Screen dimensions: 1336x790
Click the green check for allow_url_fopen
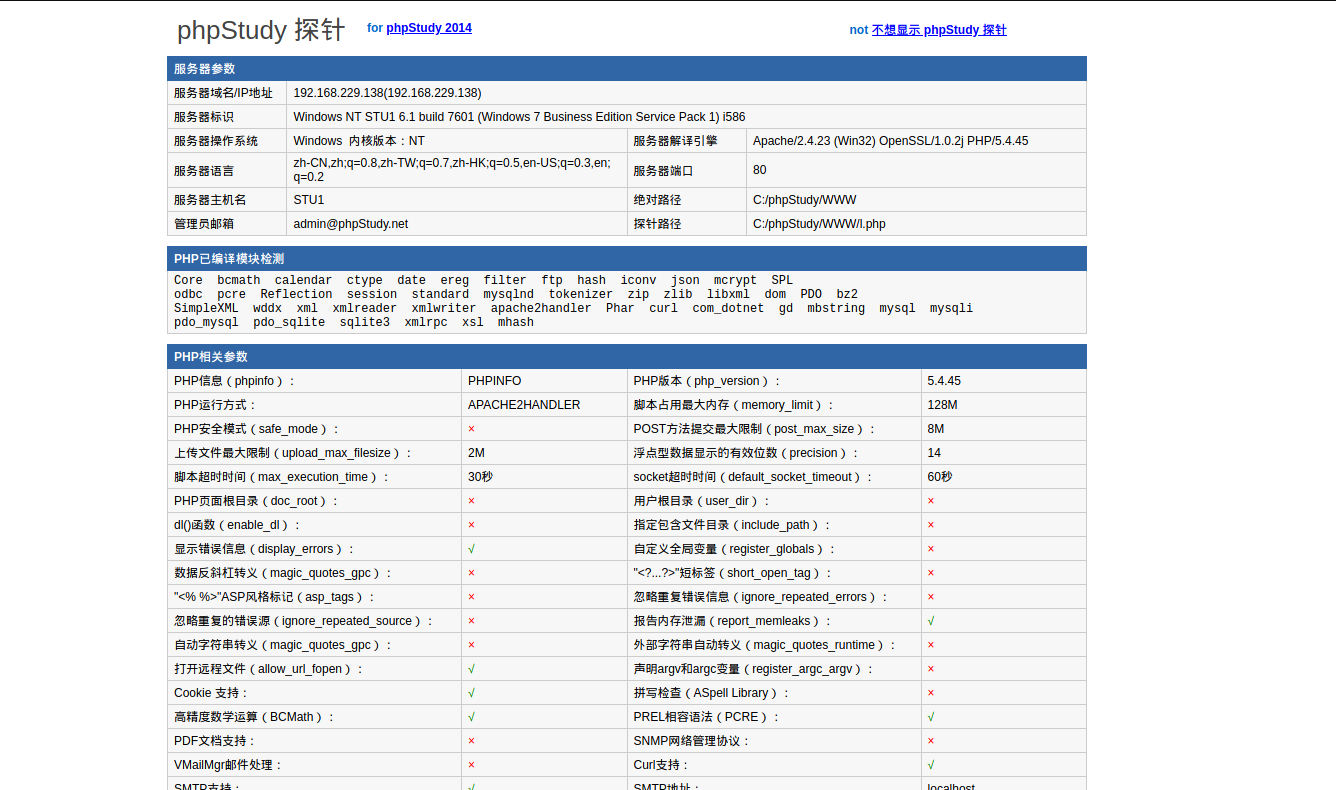point(471,669)
